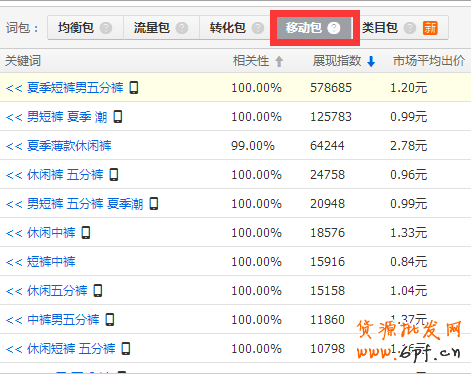The height and width of the screenshot is (374, 471).
Task: Select the 类目包 tab
Action: click(x=404, y=28)
